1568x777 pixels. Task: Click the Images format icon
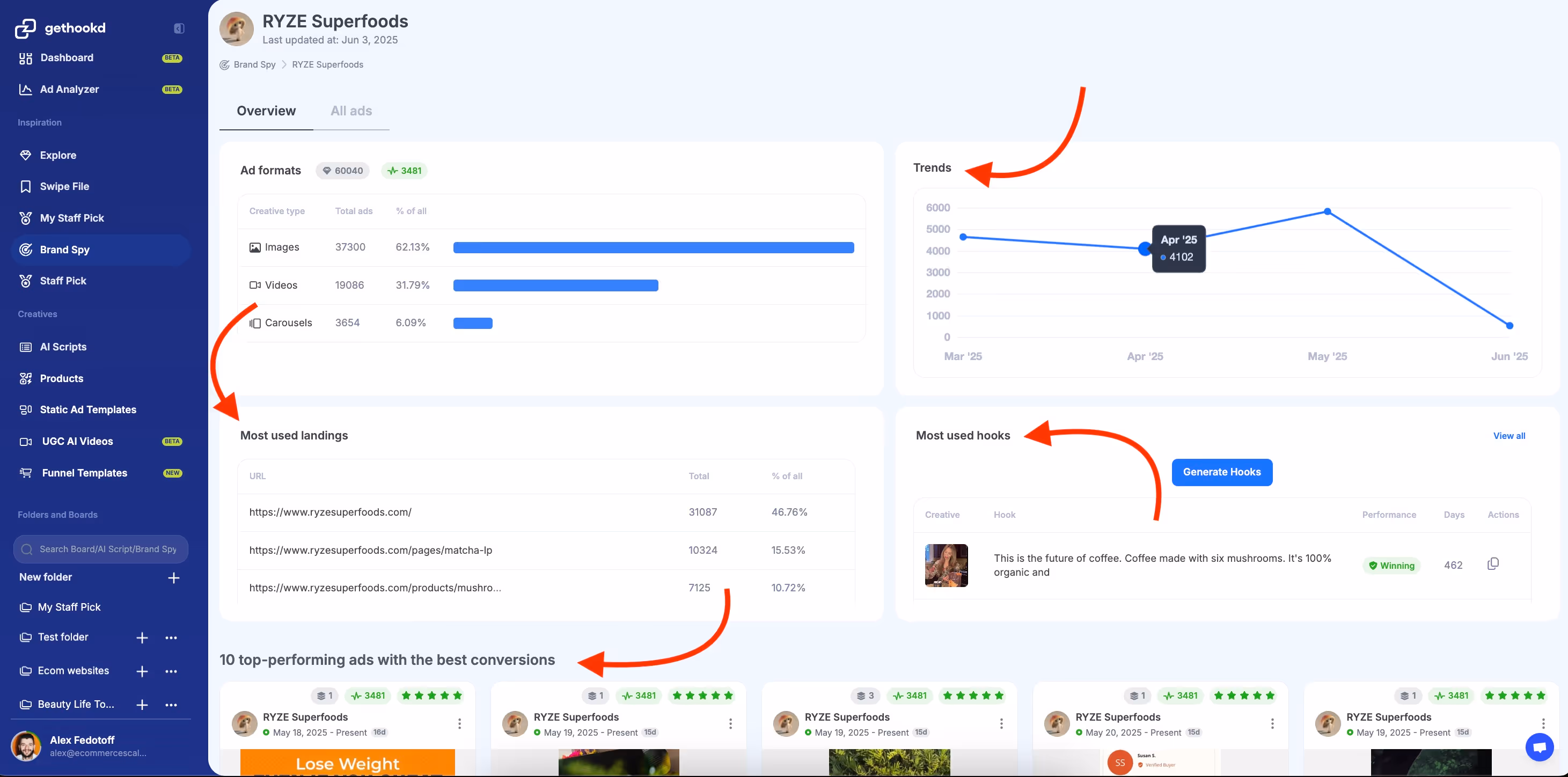[x=255, y=248]
